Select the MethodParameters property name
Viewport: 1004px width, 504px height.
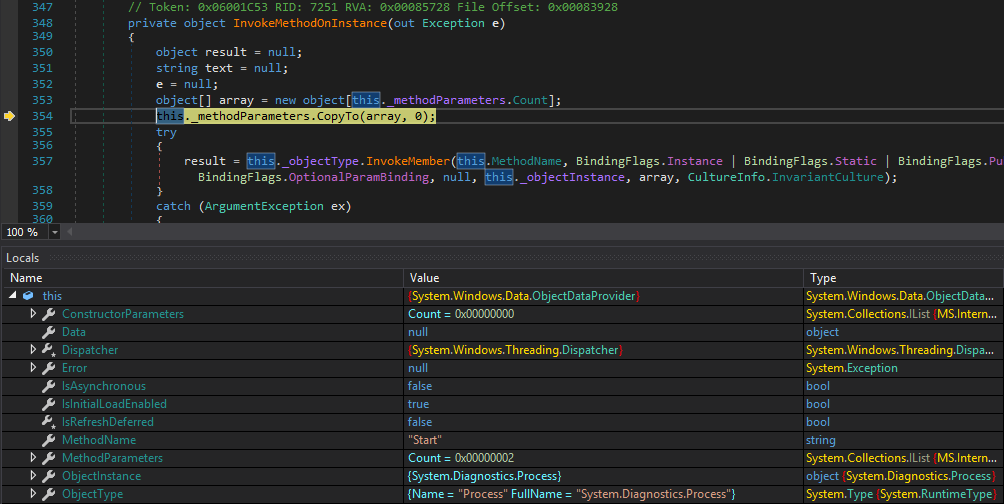pyautogui.click(x=112, y=458)
